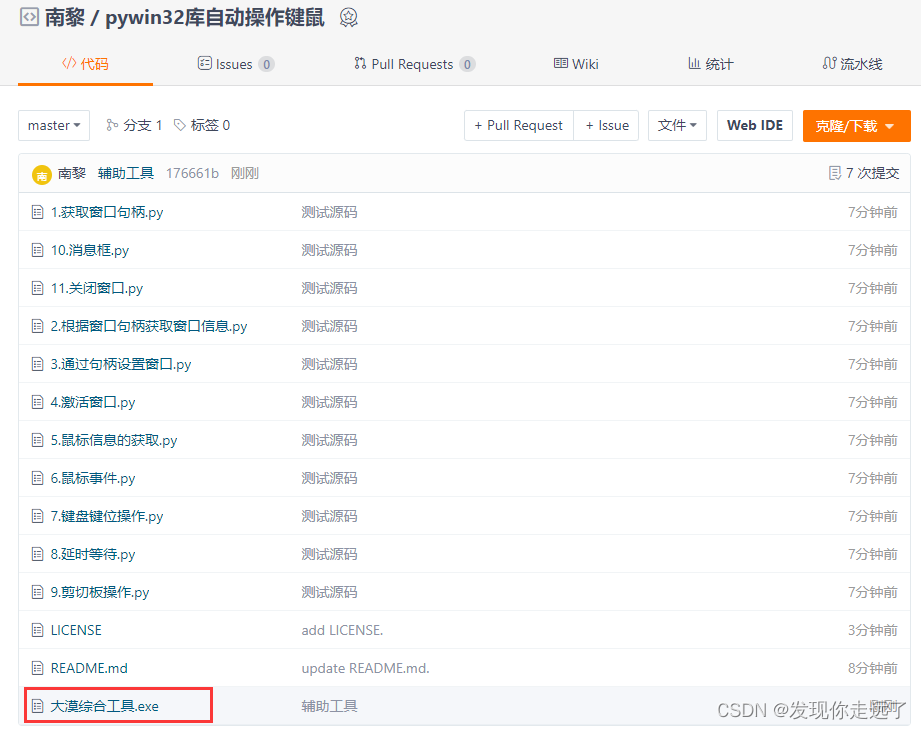Click the tag icon beside 标签 0
The height and width of the screenshot is (729, 921).
pos(180,125)
